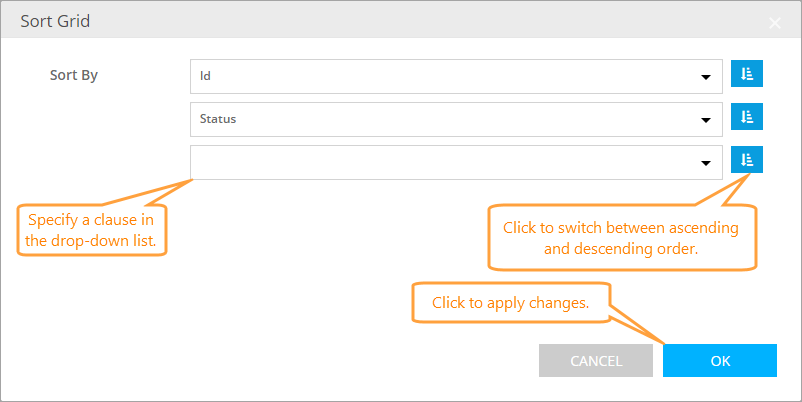Click the 'Id' text in first sort field
The height and width of the screenshot is (402, 802).
(x=206, y=75)
